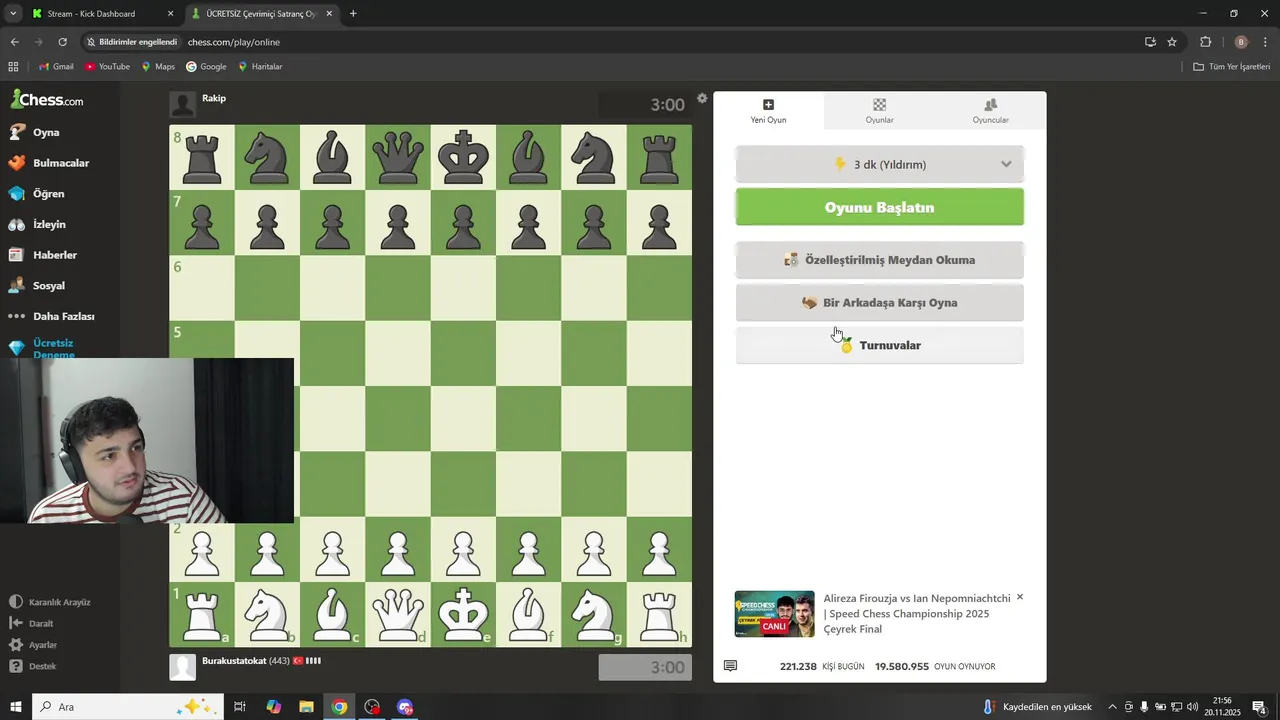Select black queen on d8
This screenshot has height=720, width=1280.
[398, 158]
